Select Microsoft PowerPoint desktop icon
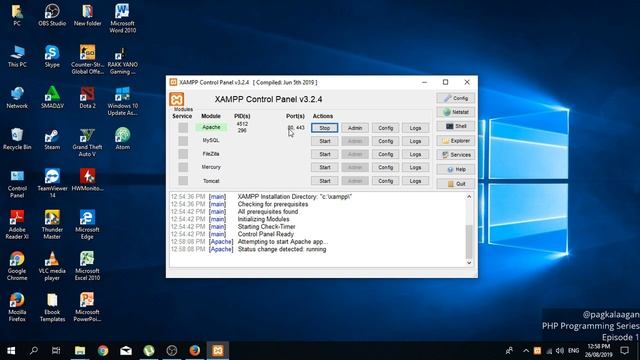The height and width of the screenshot is (360, 640). (x=87, y=307)
